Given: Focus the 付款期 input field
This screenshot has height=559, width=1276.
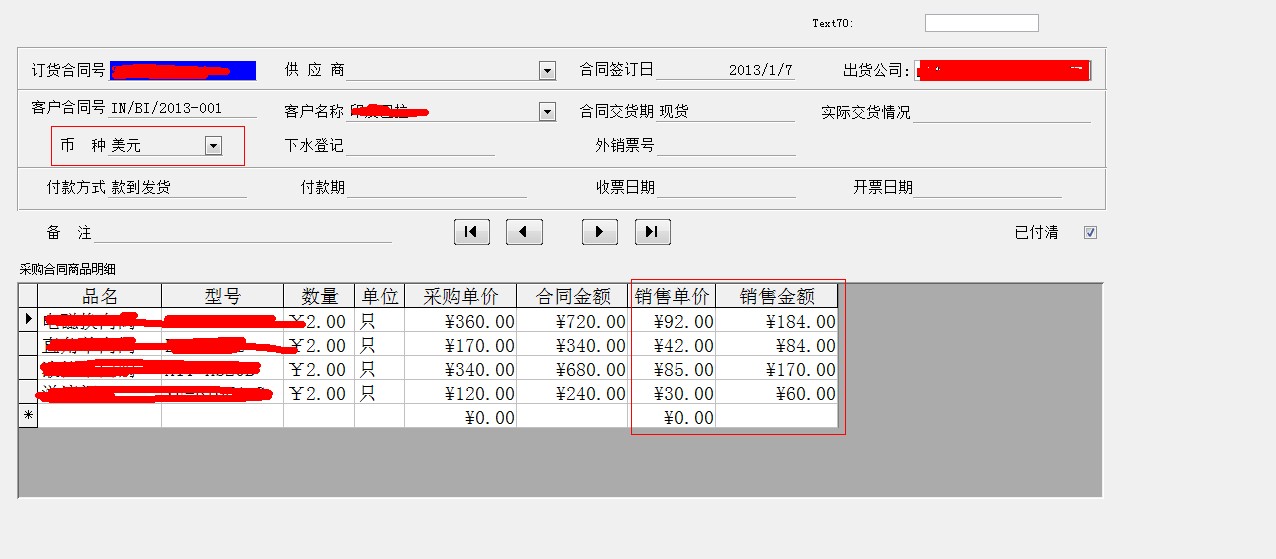Looking at the screenshot, I should pos(436,188).
